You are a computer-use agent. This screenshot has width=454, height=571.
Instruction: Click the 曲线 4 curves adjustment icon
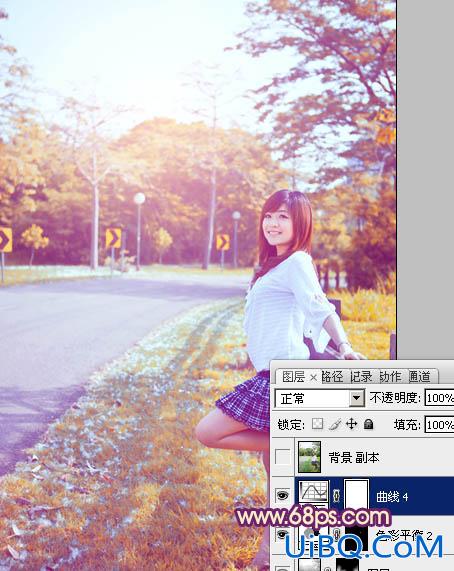(x=313, y=492)
